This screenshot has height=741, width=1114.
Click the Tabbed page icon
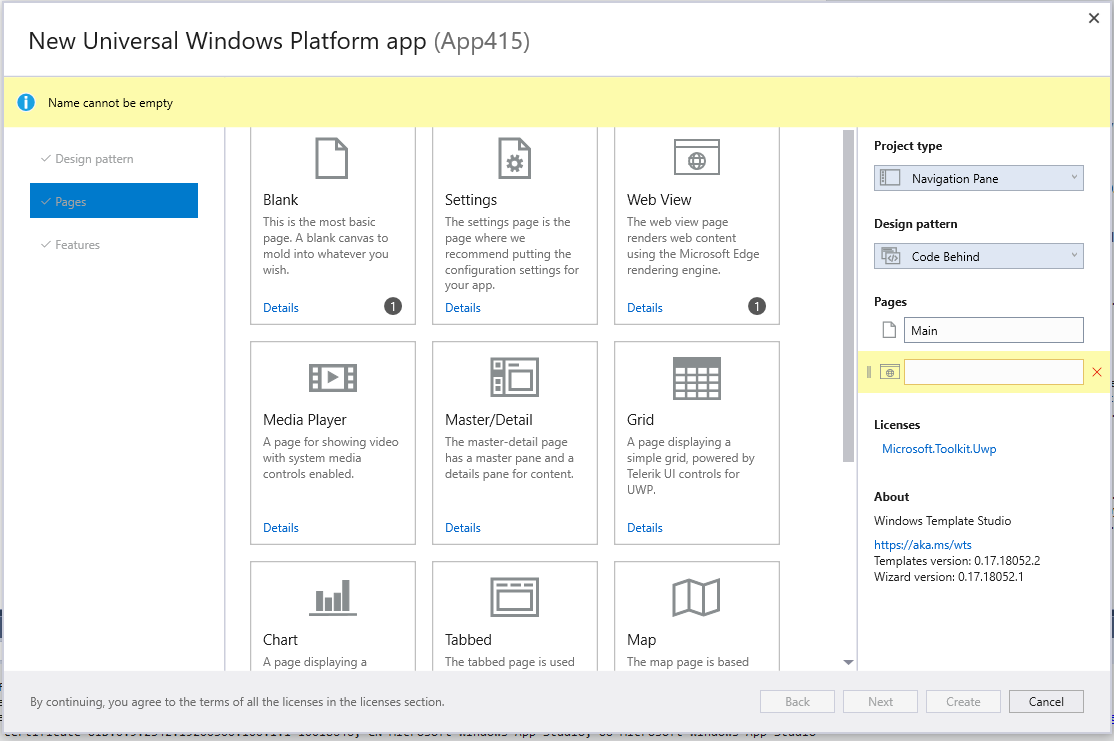(x=514, y=597)
